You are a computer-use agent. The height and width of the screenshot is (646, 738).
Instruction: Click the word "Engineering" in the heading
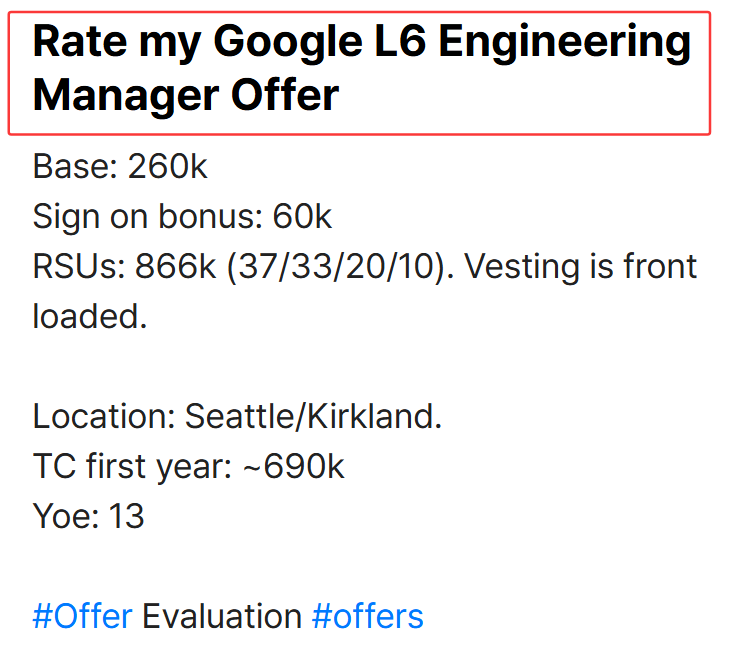[565, 43]
